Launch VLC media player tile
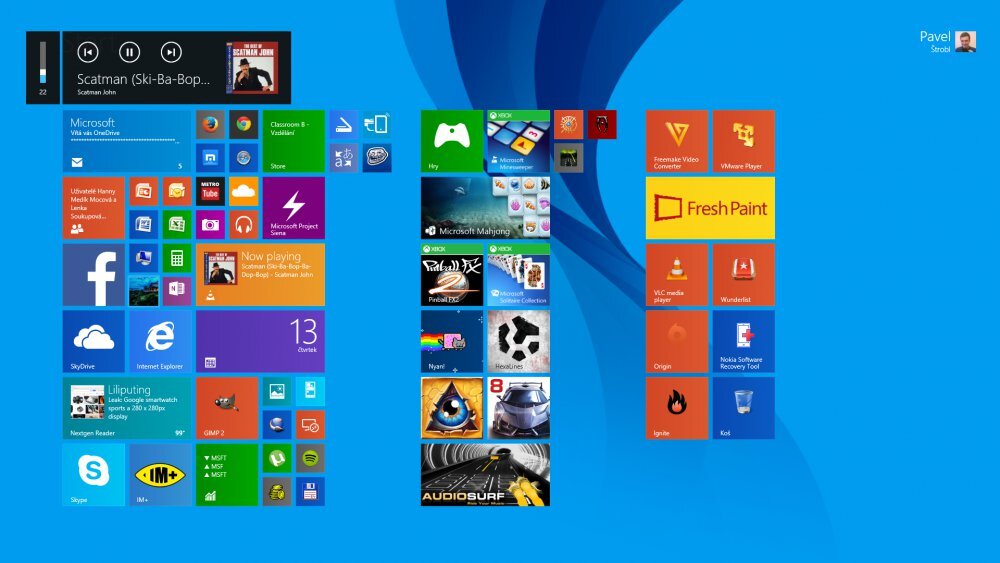The width and height of the screenshot is (1000, 563). coord(677,275)
